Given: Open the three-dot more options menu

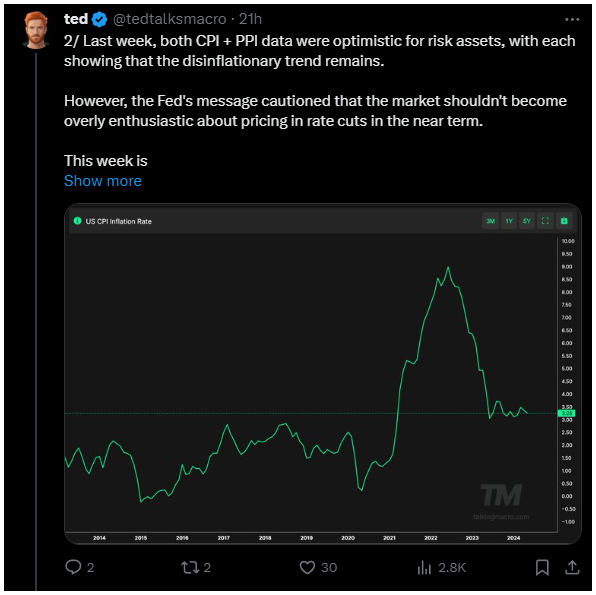Looking at the screenshot, I should [572, 19].
